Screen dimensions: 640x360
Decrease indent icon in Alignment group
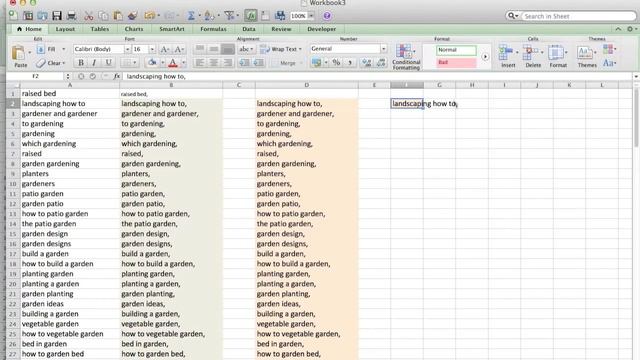[244, 63]
